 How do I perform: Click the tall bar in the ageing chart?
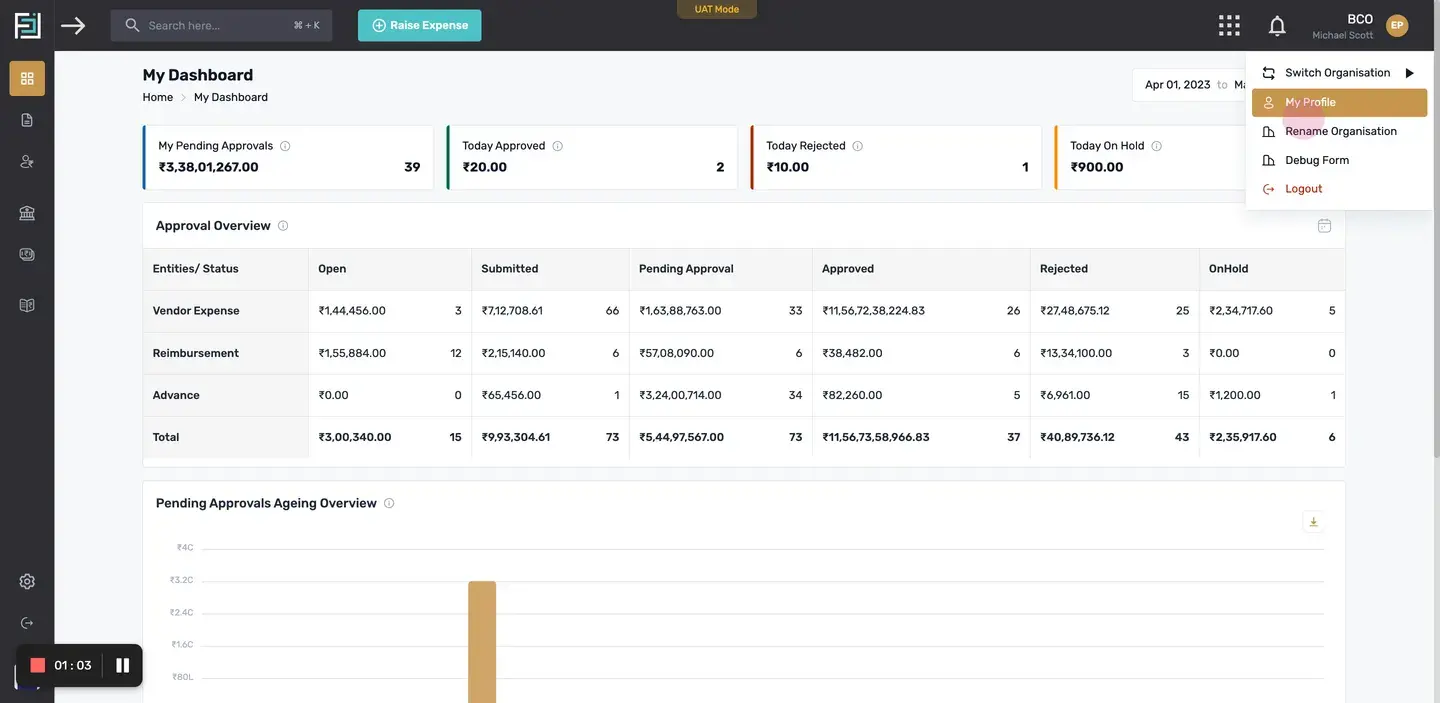point(482,642)
